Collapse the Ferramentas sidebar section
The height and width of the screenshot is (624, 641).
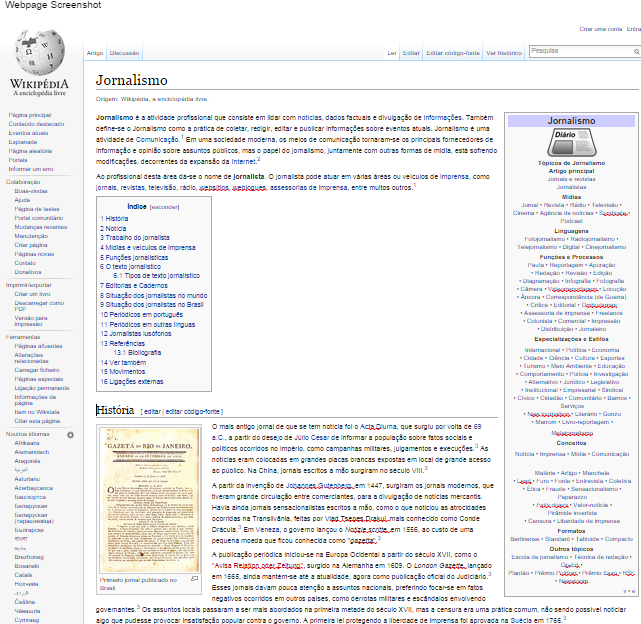click(x=22, y=336)
